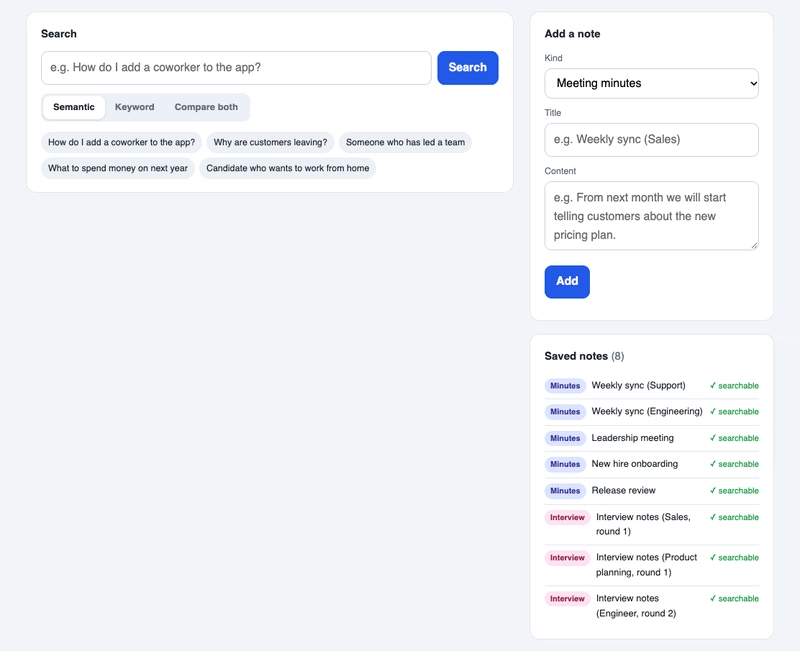Click the searchable status for Weekly sync (Support)
This screenshot has height=651, width=800.
pyautogui.click(x=734, y=386)
